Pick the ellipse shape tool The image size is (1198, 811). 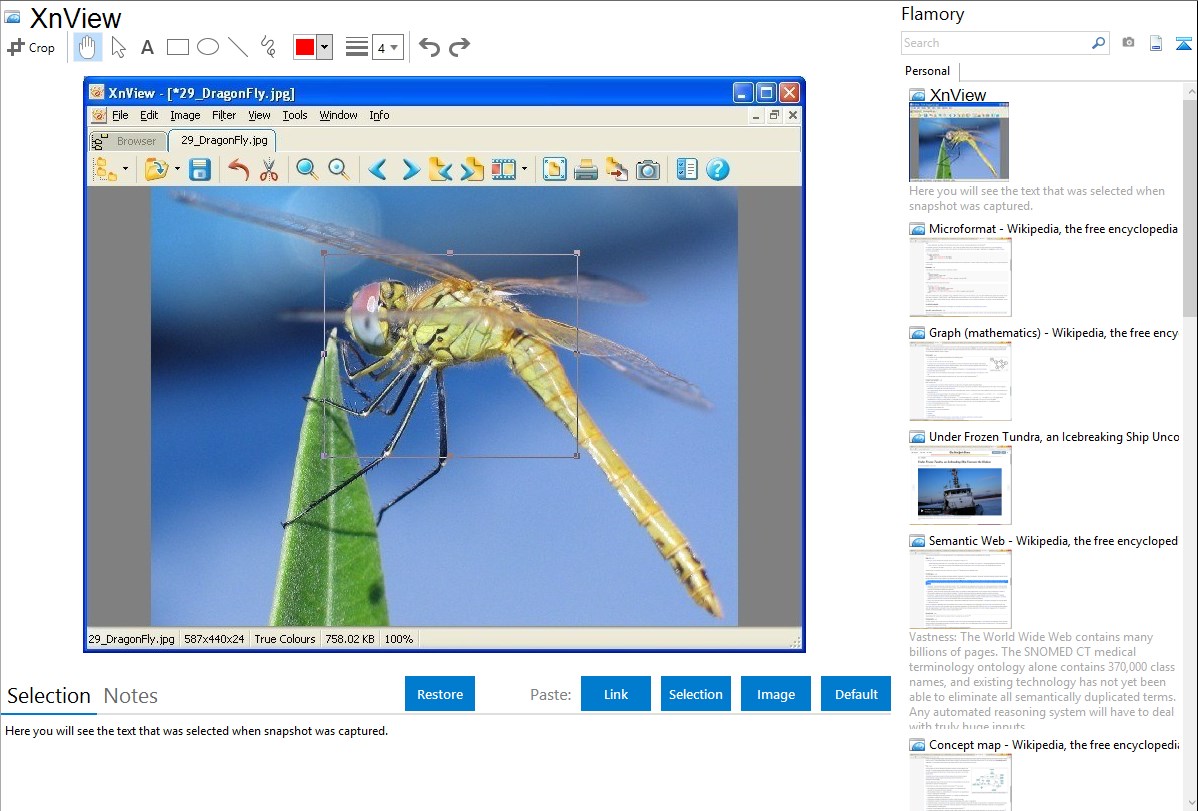208,47
